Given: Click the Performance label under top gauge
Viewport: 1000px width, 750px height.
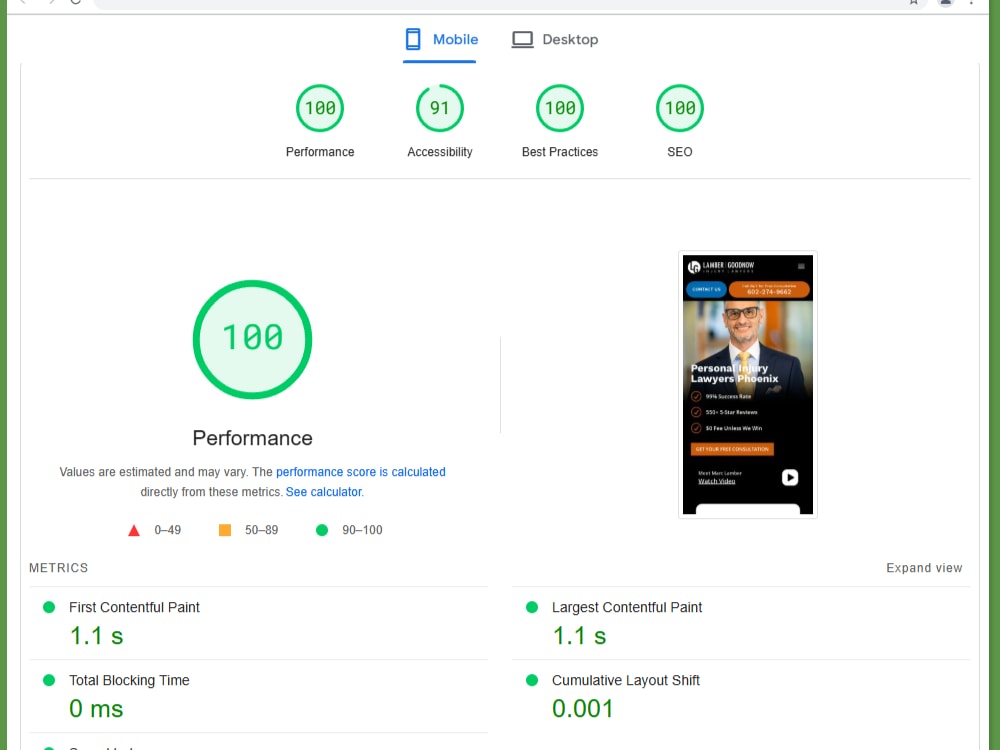Looking at the screenshot, I should (x=320, y=152).
